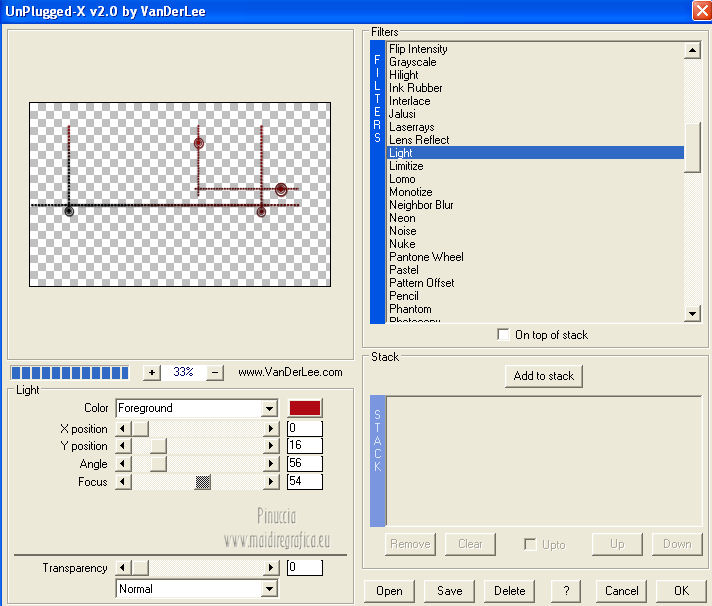Image resolution: width=712 pixels, height=606 pixels.
Task: Click the Add to stack button
Action: click(x=543, y=376)
